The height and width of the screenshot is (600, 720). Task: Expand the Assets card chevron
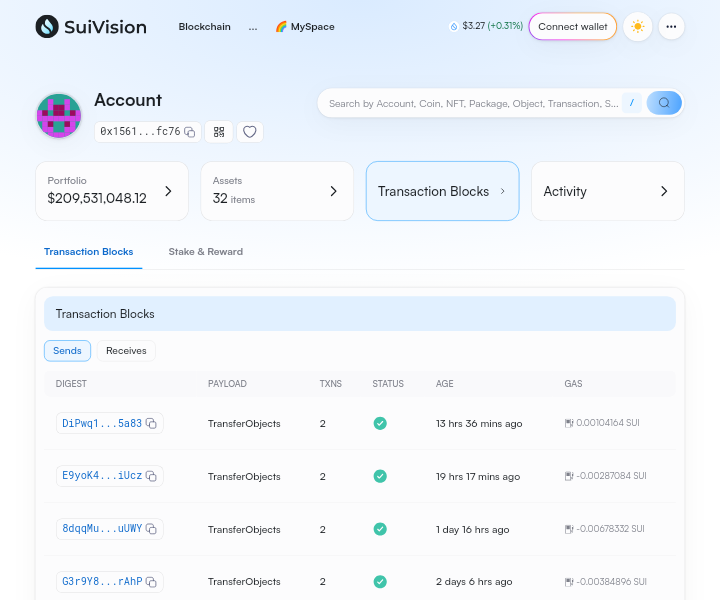point(333,191)
